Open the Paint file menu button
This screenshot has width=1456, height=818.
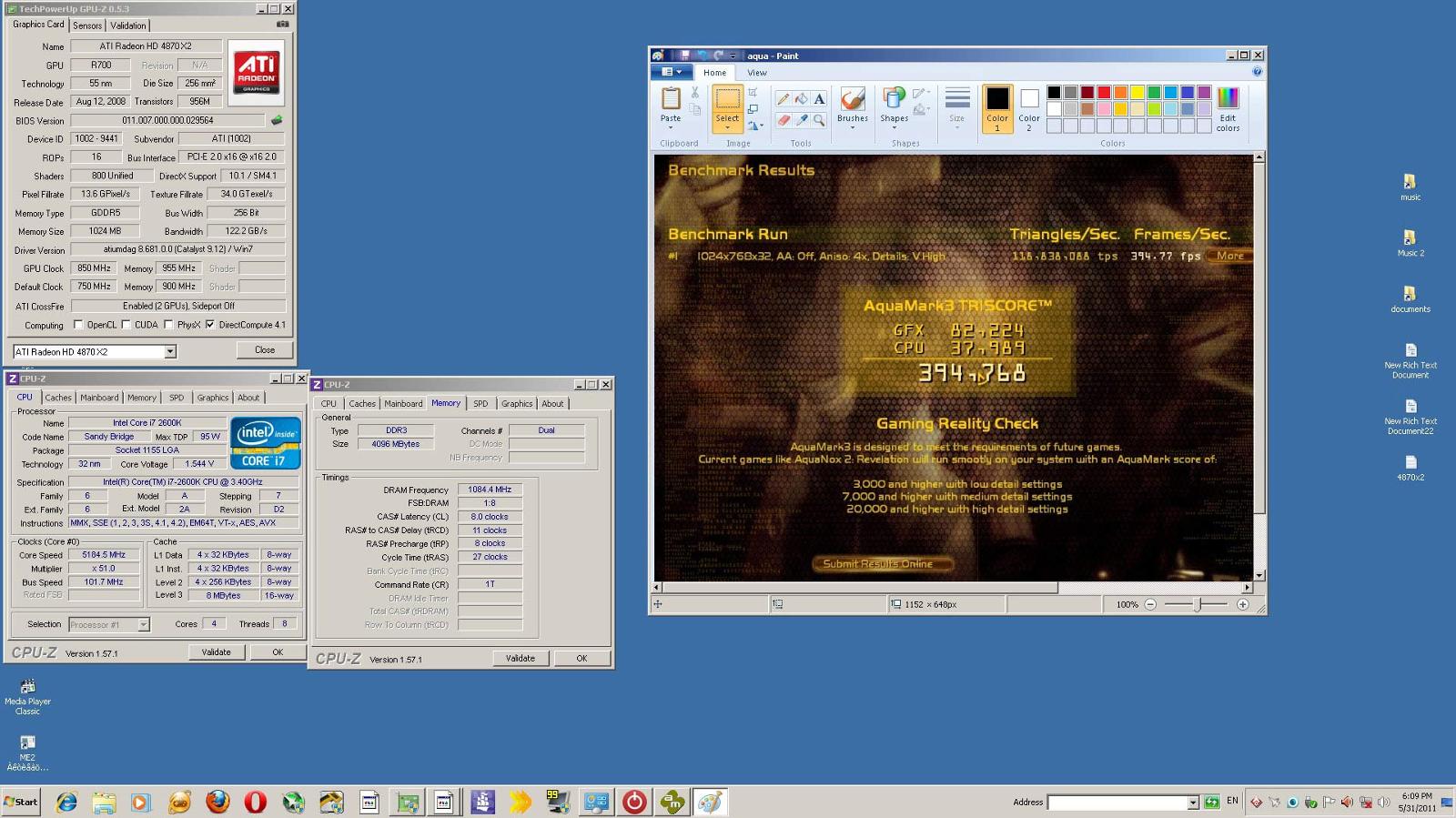click(x=672, y=72)
